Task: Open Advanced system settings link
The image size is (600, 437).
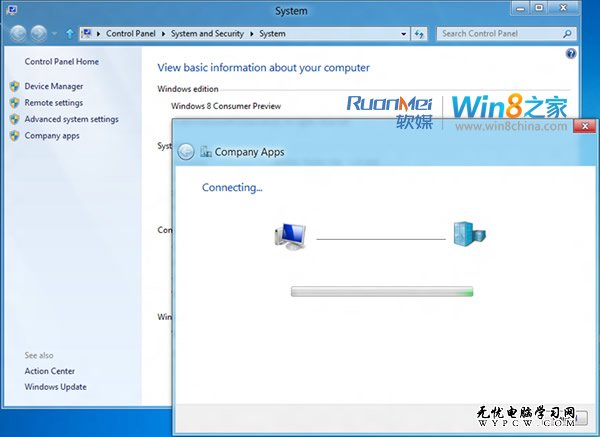Action: tap(72, 119)
